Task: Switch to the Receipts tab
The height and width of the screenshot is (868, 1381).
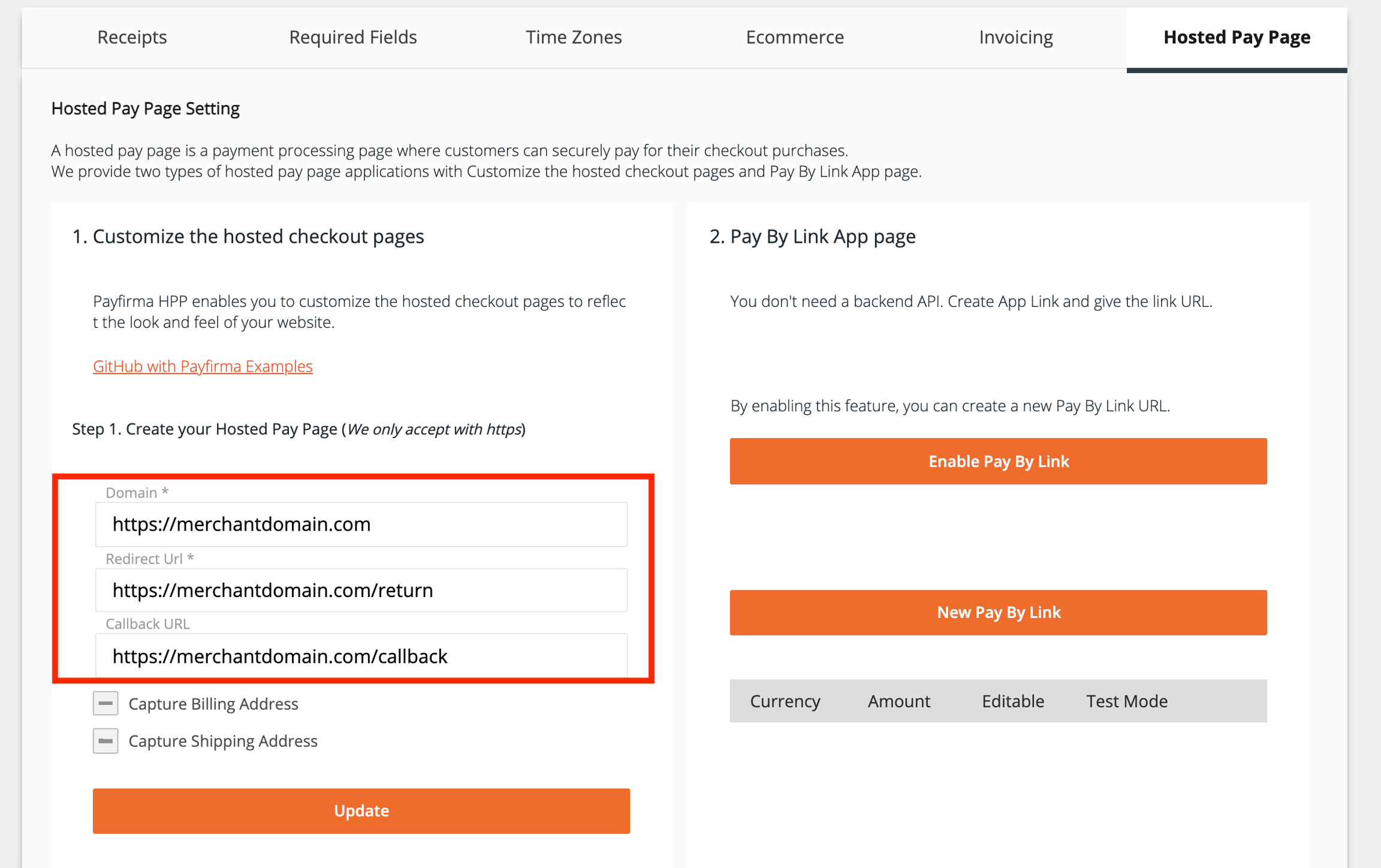Action: tap(132, 37)
